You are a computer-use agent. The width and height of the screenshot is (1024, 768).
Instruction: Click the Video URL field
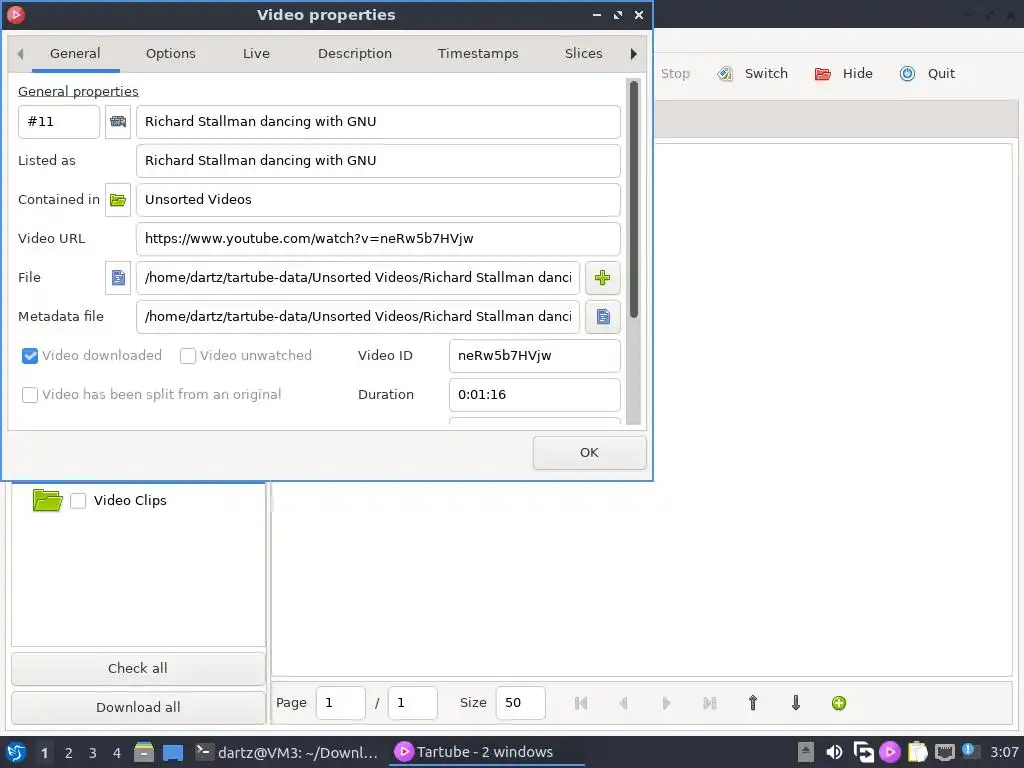tap(378, 239)
